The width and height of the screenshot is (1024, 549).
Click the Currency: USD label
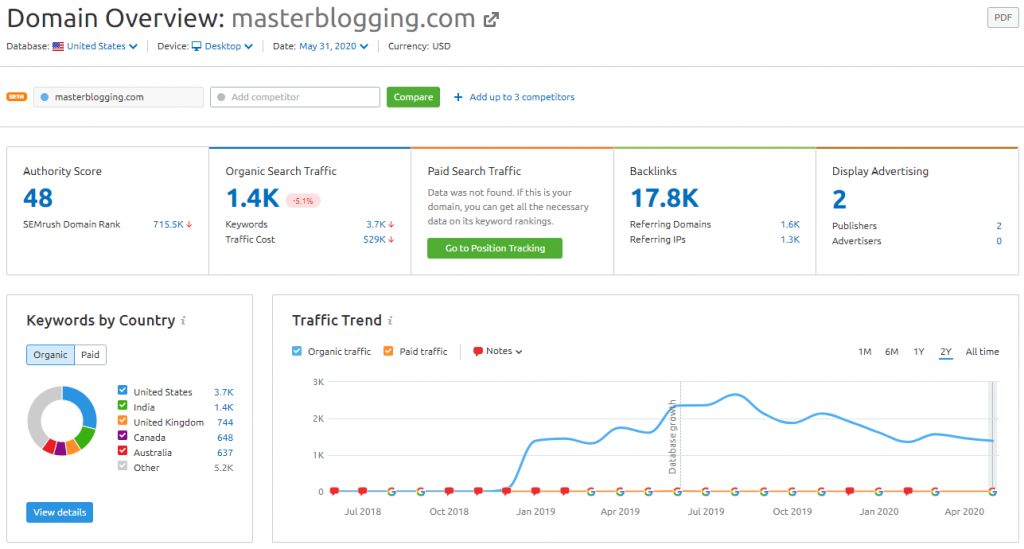coord(419,46)
